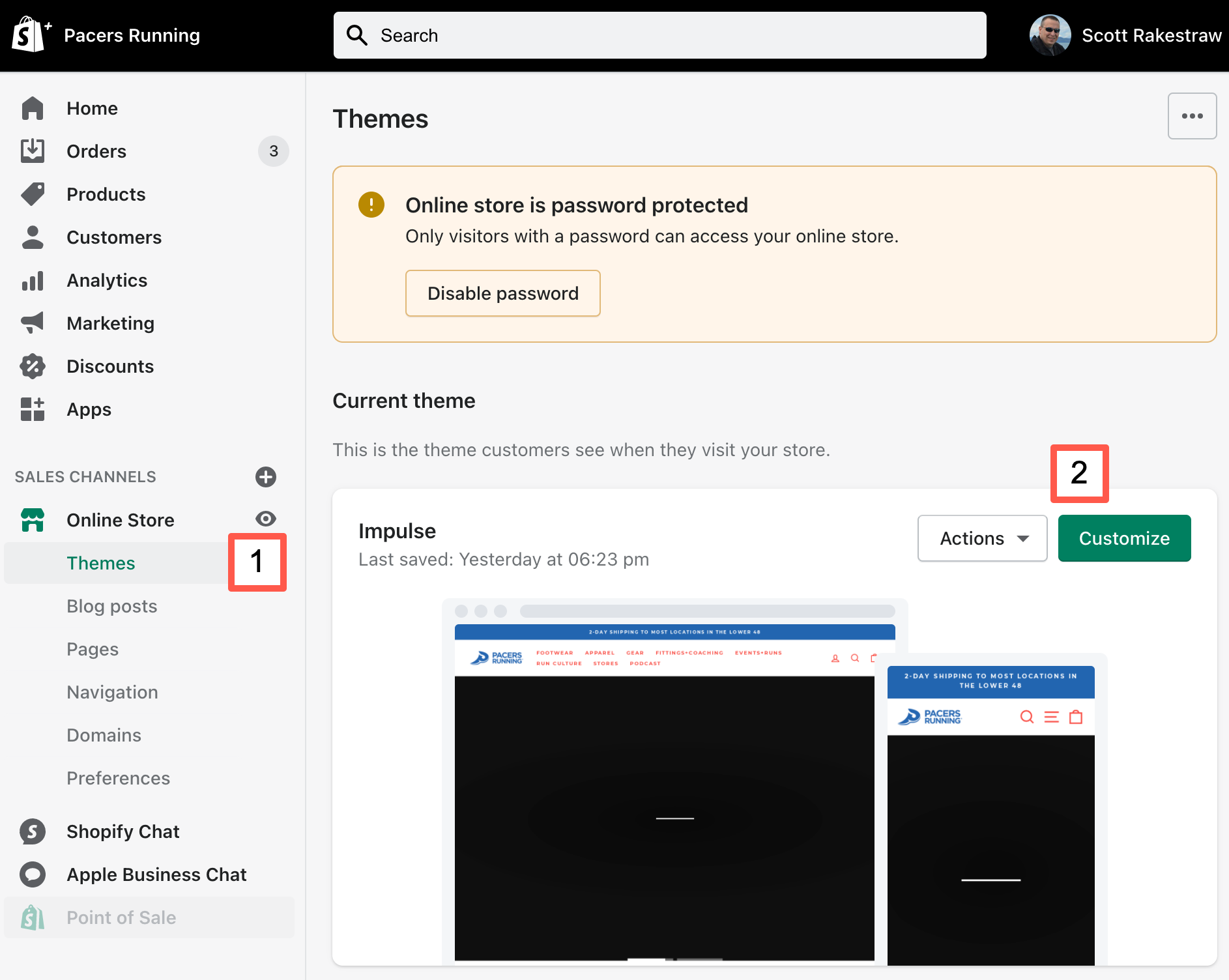
Task: Go to Orders in the sidebar
Action: 96,151
